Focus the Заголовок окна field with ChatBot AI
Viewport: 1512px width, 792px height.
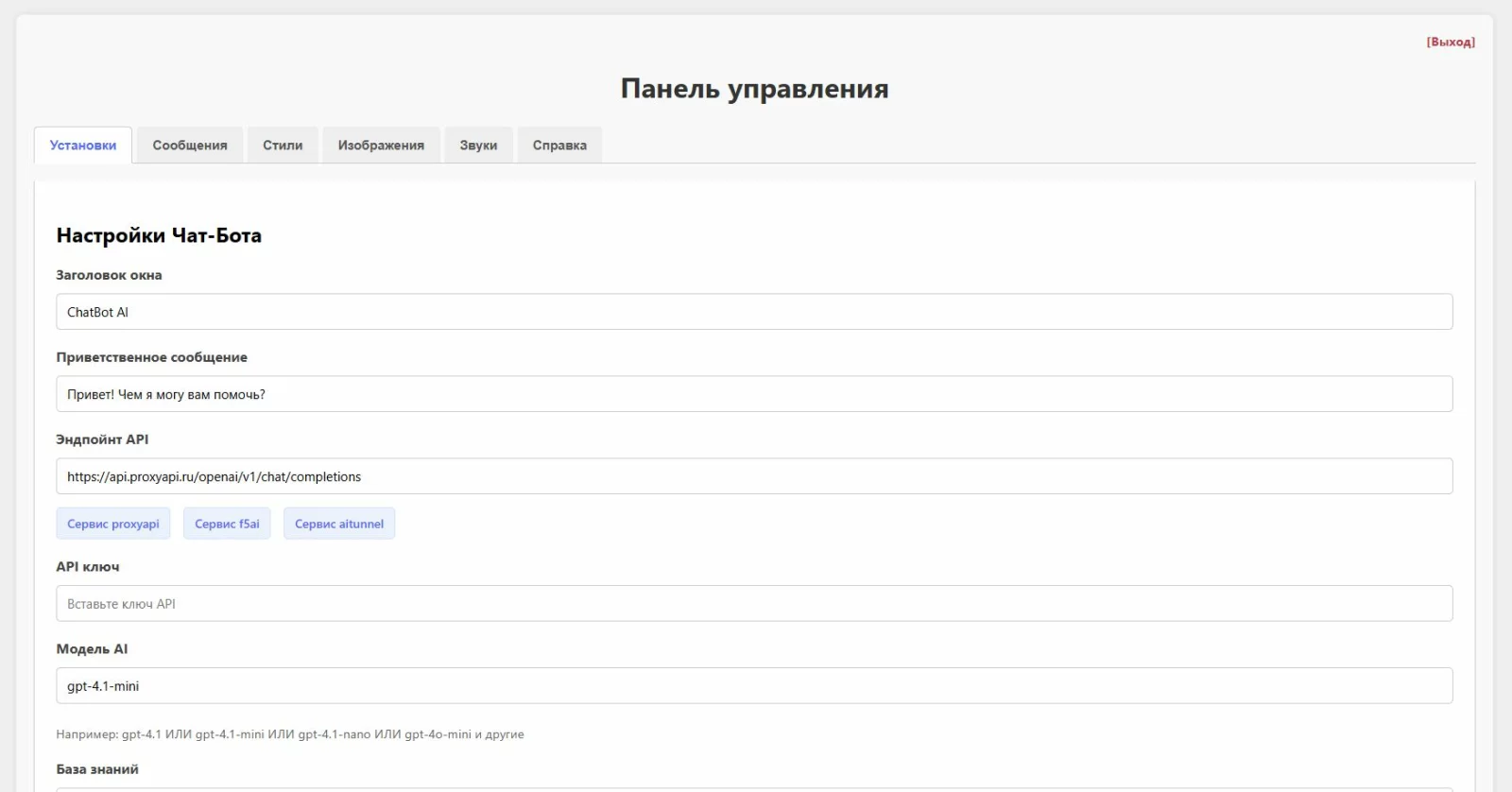[753, 312]
